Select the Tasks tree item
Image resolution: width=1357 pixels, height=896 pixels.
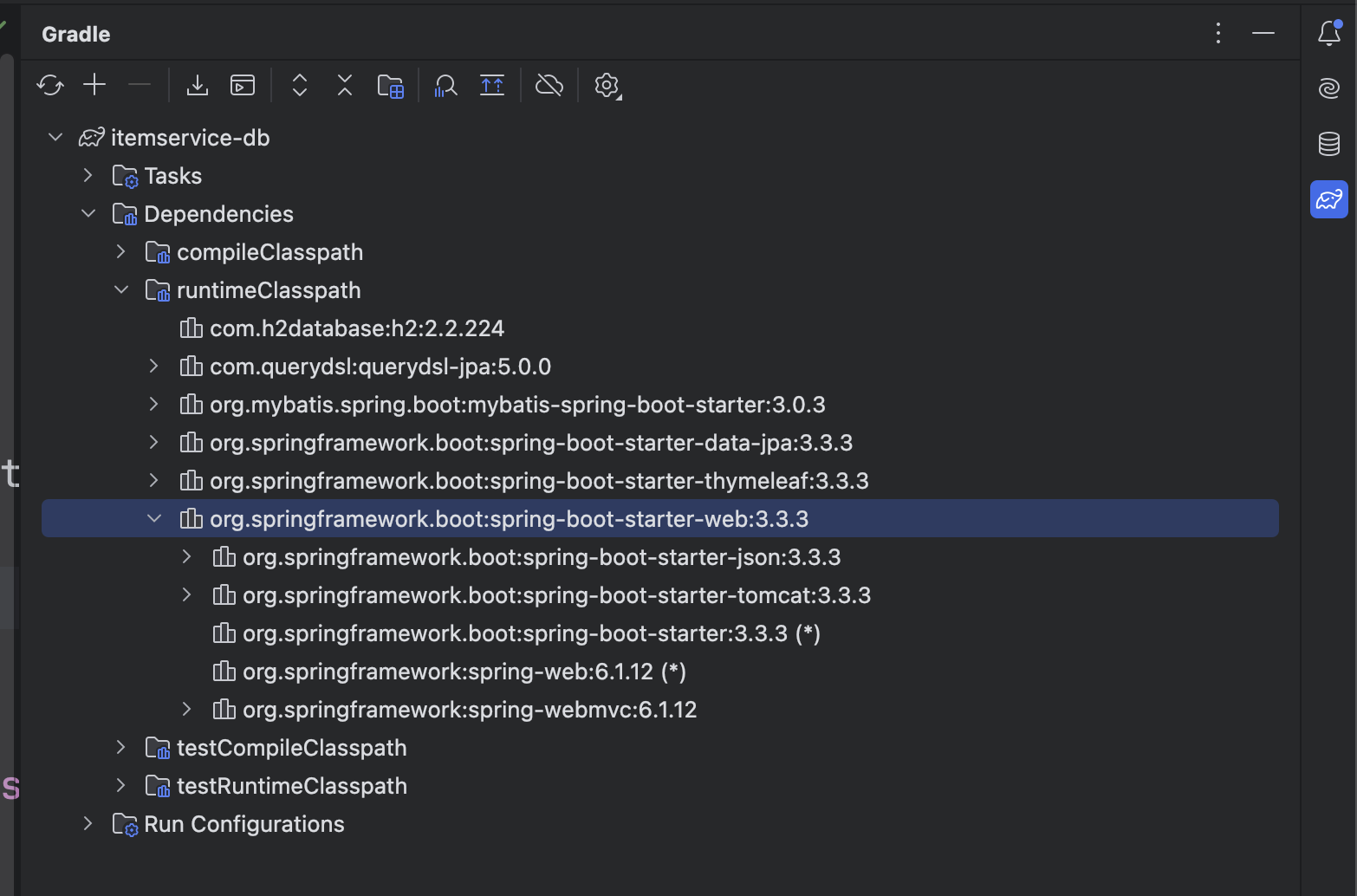(x=660, y=175)
